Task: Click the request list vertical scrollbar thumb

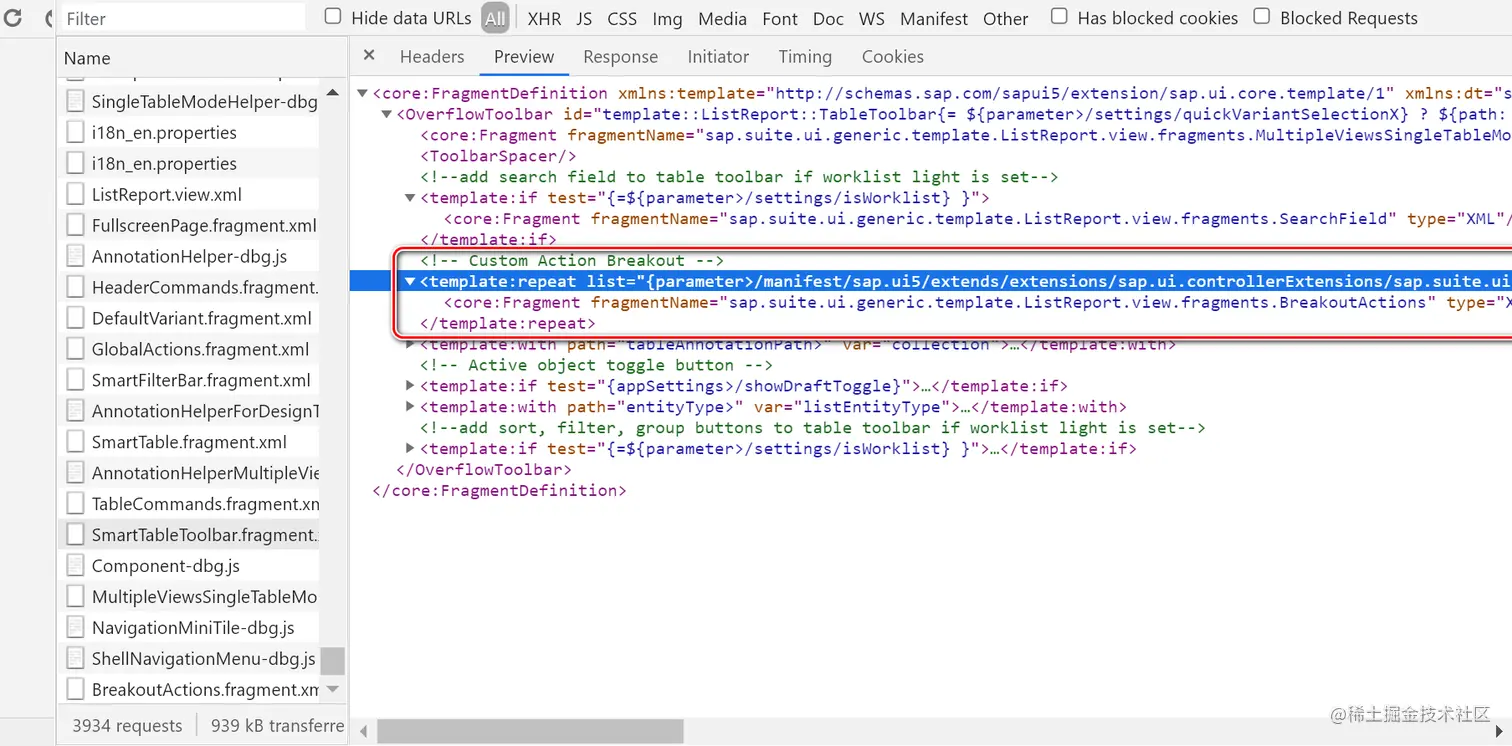Action: coord(333,661)
